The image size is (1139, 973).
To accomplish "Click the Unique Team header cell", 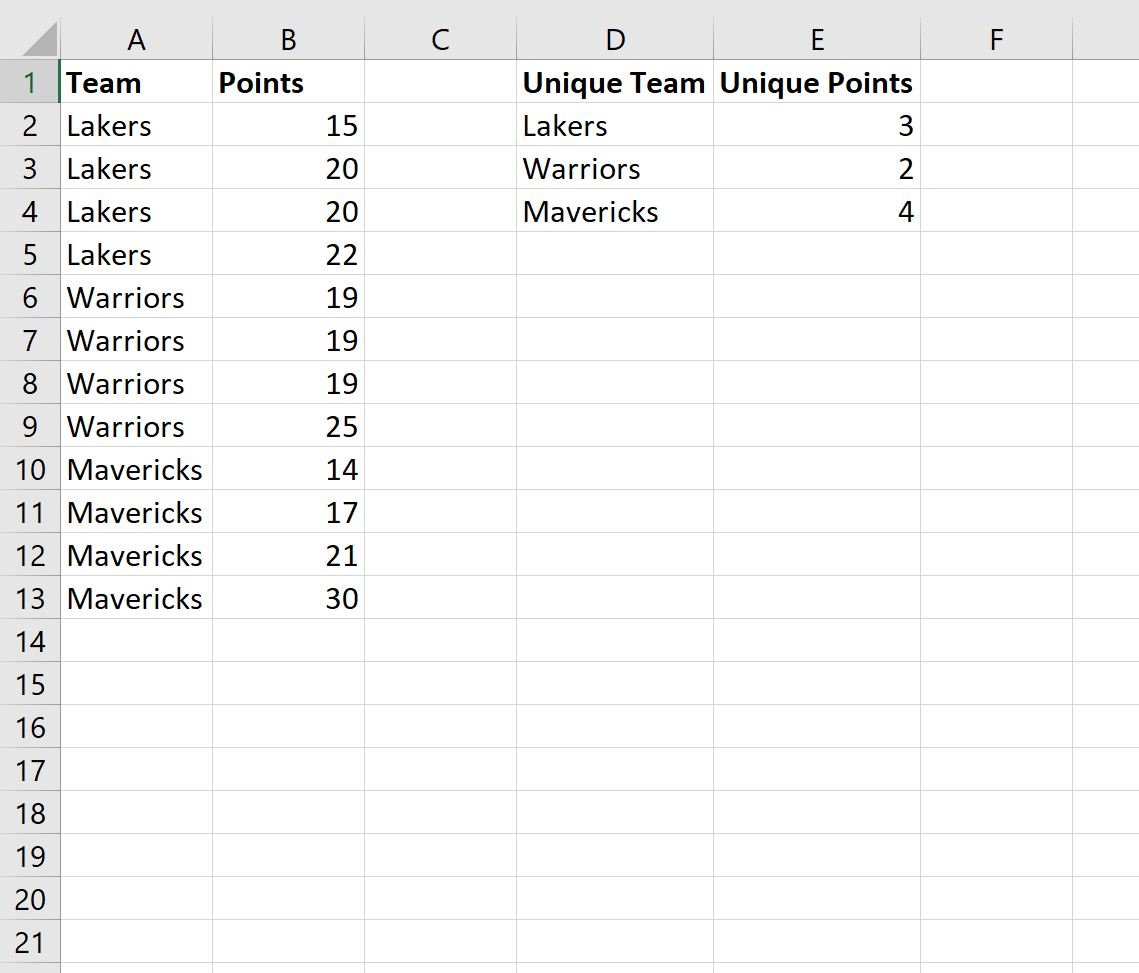I will 615,82.
